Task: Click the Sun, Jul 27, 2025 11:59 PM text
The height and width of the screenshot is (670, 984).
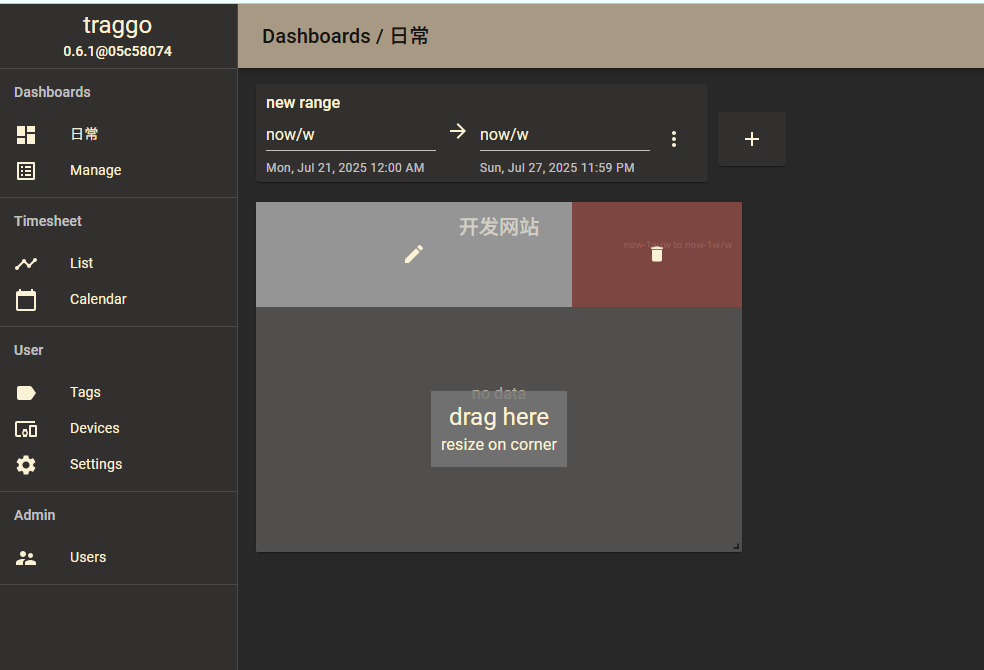Action: click(x=557, y=168)
